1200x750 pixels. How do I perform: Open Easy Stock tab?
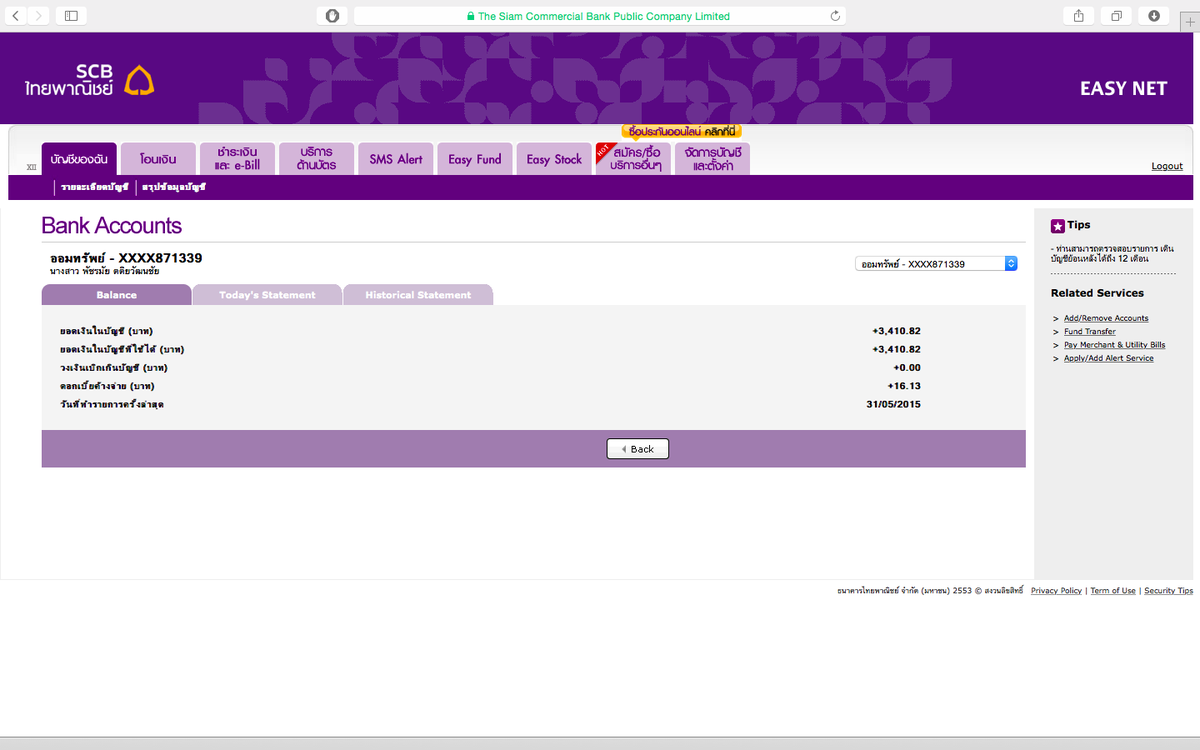553,159
